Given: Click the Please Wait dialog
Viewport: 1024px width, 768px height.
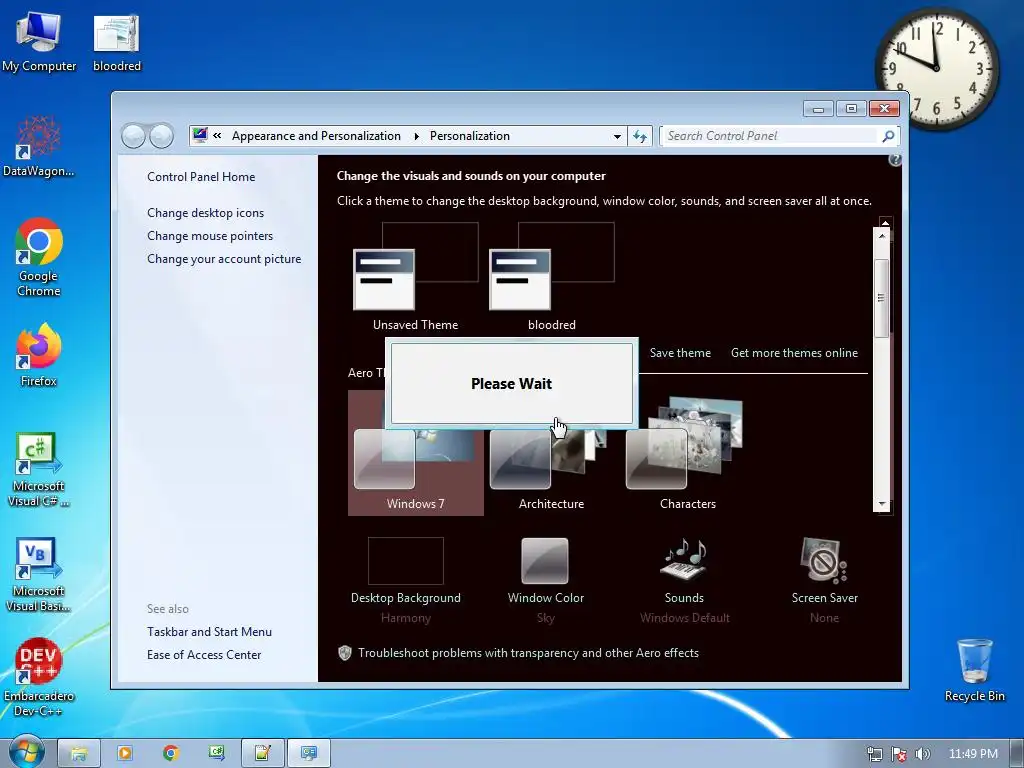Looking at the screenshot, I should [x=511, y=383].
